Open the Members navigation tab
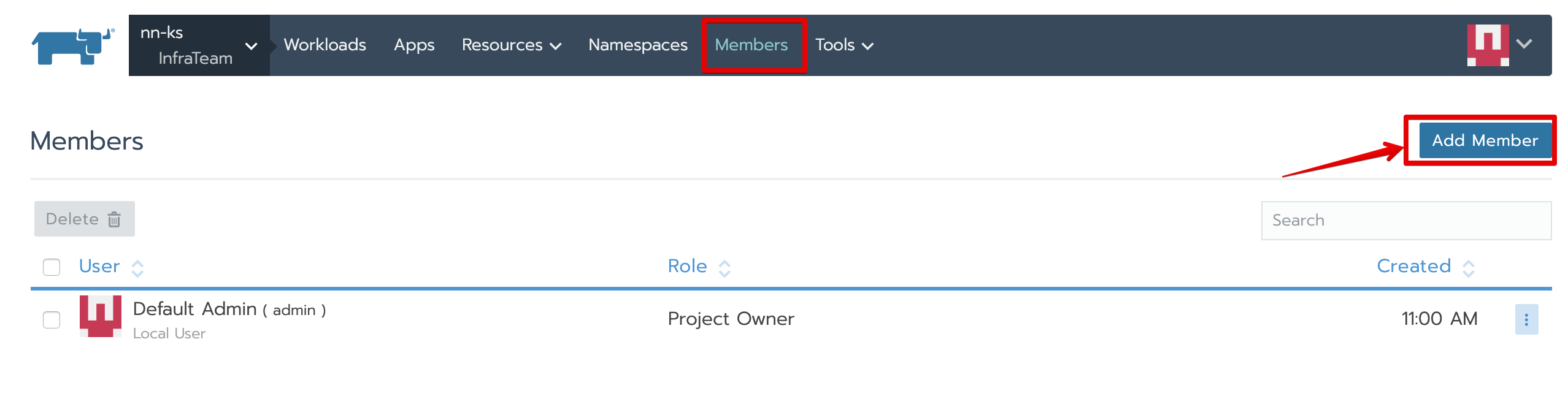Viewport: 1568px width, 418px height. (751, 45)
